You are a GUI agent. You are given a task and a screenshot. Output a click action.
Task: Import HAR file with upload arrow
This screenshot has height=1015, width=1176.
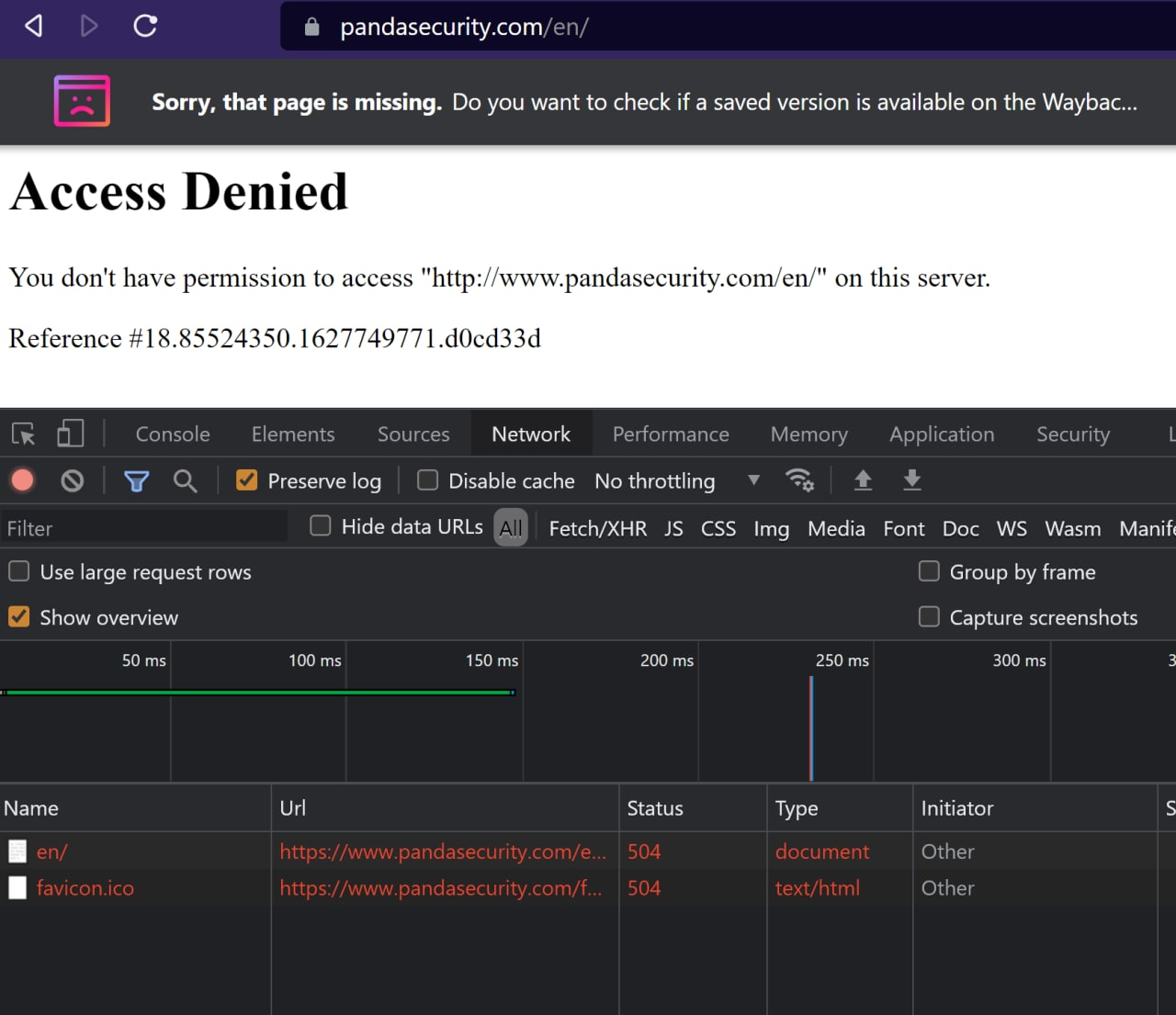point(863,479)
